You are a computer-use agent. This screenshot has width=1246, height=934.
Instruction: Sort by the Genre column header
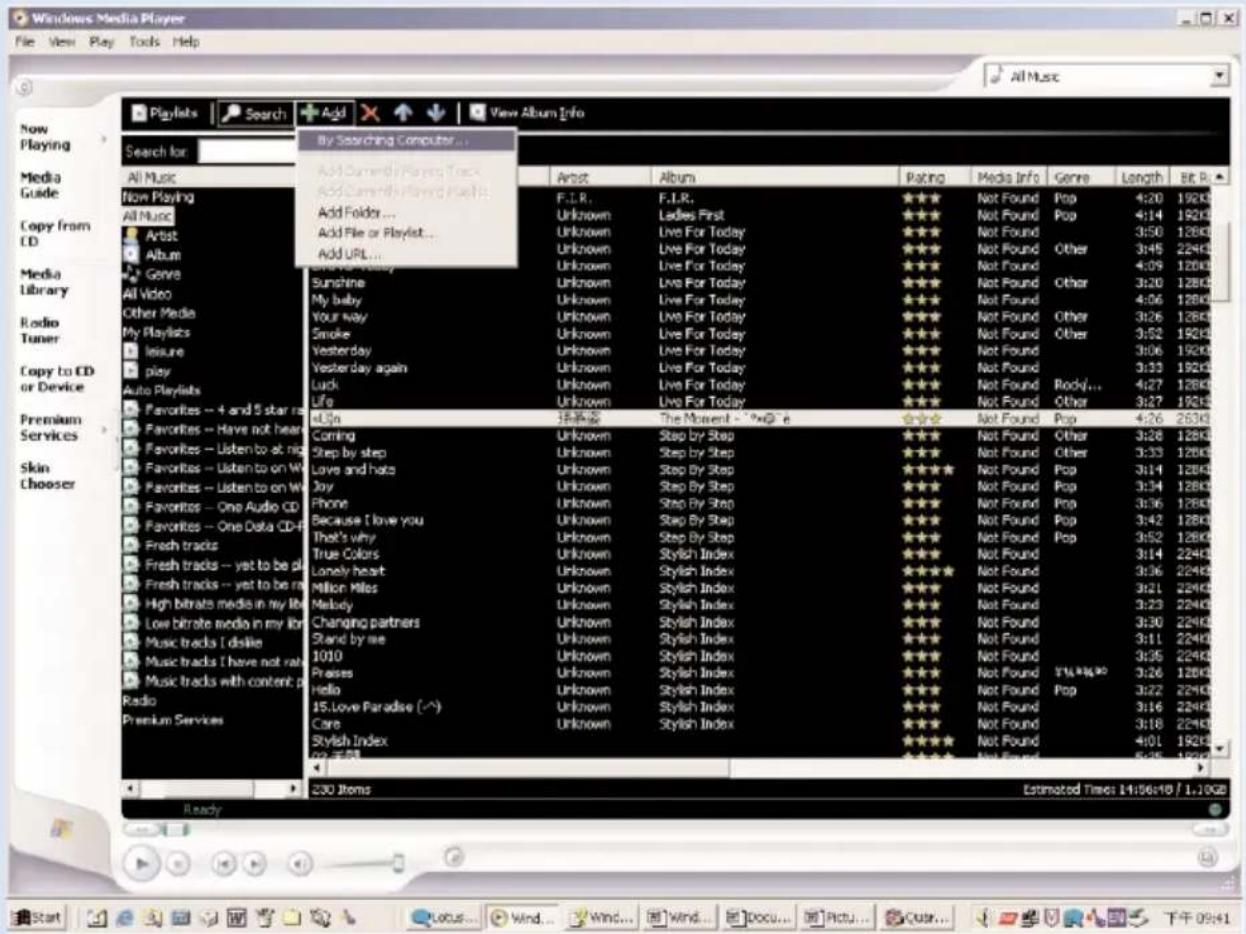click(x=1081, y=177)
